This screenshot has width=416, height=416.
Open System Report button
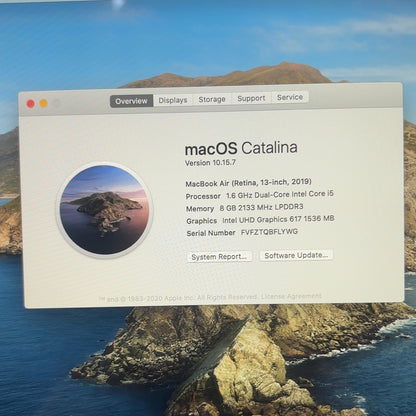[x=219, y=256]
